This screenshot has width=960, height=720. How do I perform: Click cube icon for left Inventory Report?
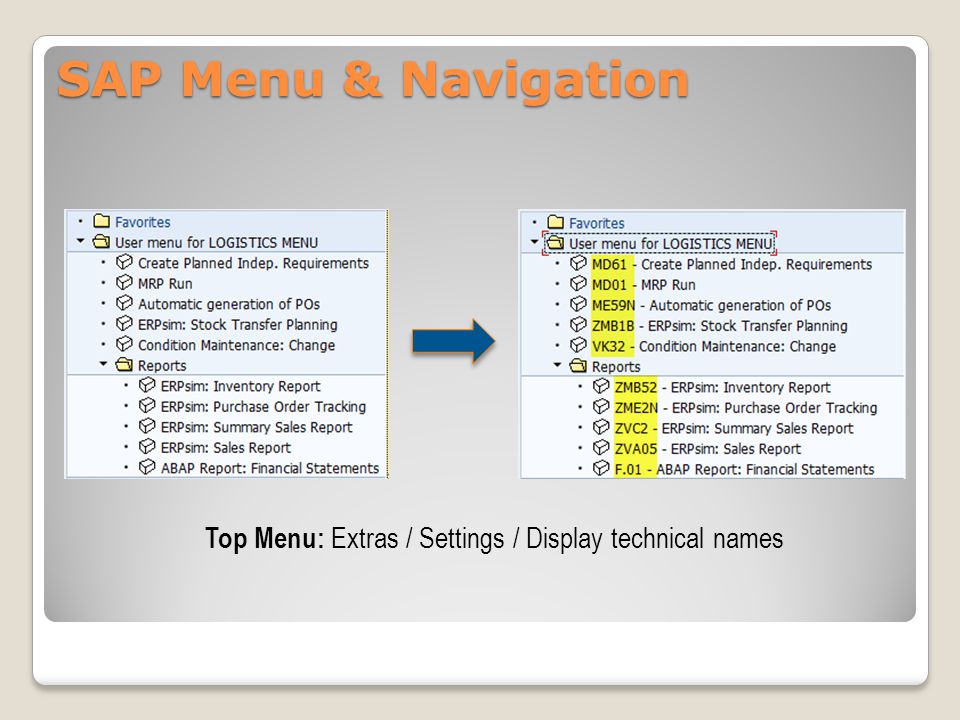(147, 385)
